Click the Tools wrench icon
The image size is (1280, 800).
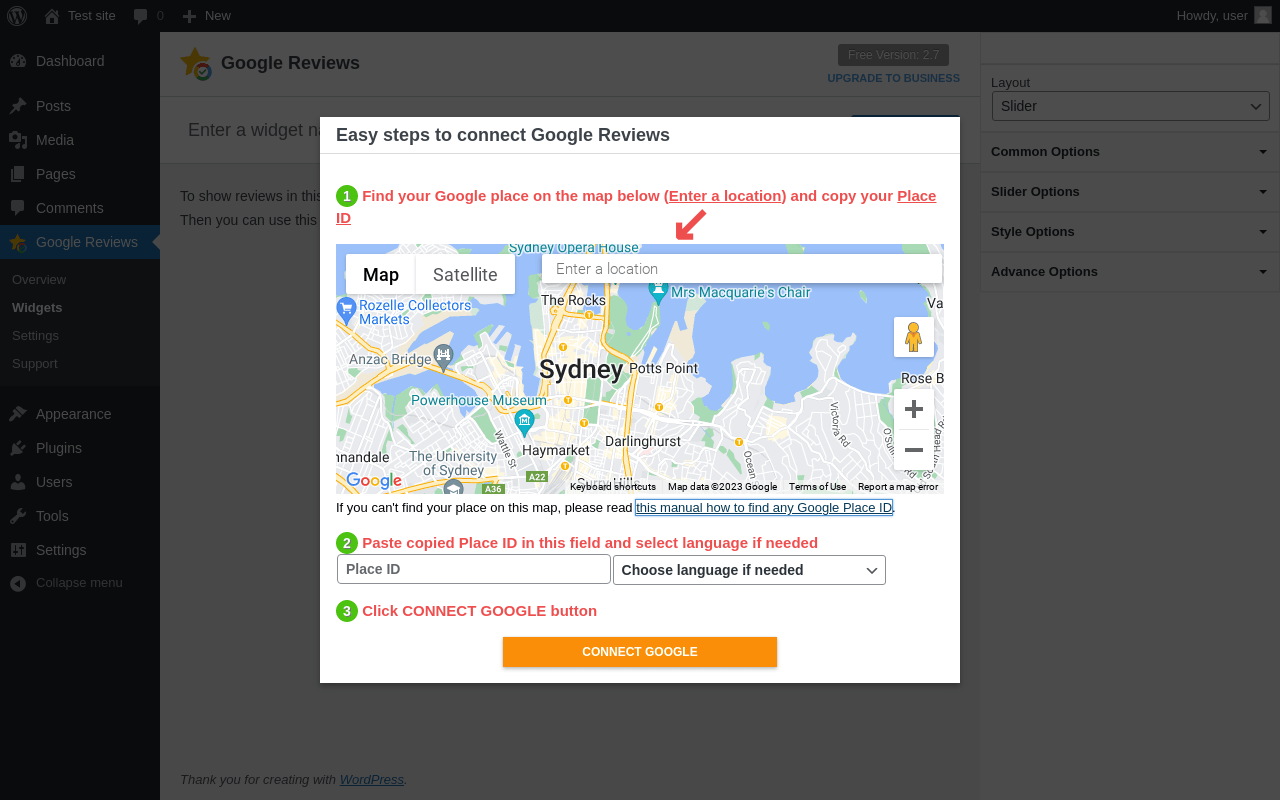pyautogui.click(x=18, y=516)
